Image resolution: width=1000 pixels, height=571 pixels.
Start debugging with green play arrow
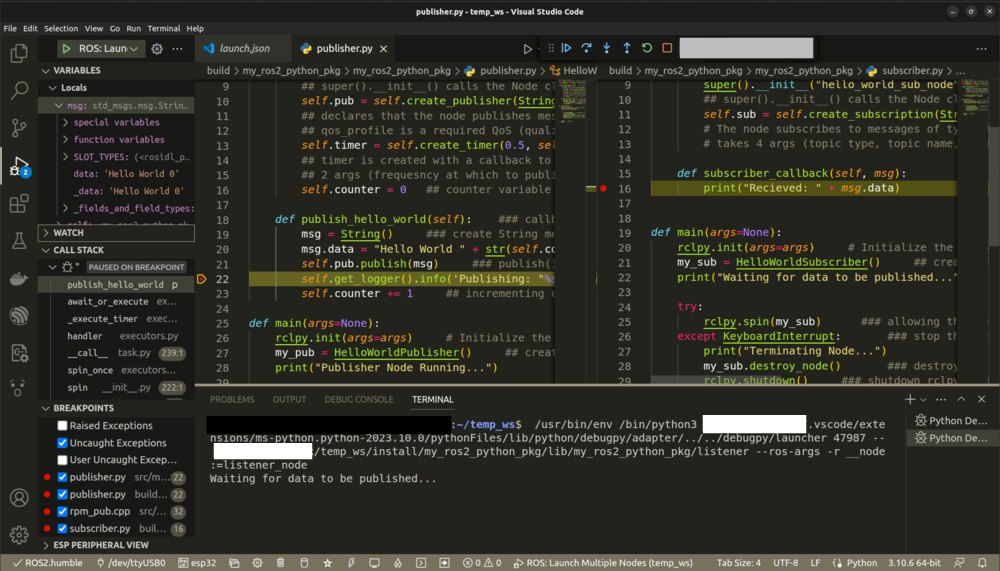coord(66,48)
